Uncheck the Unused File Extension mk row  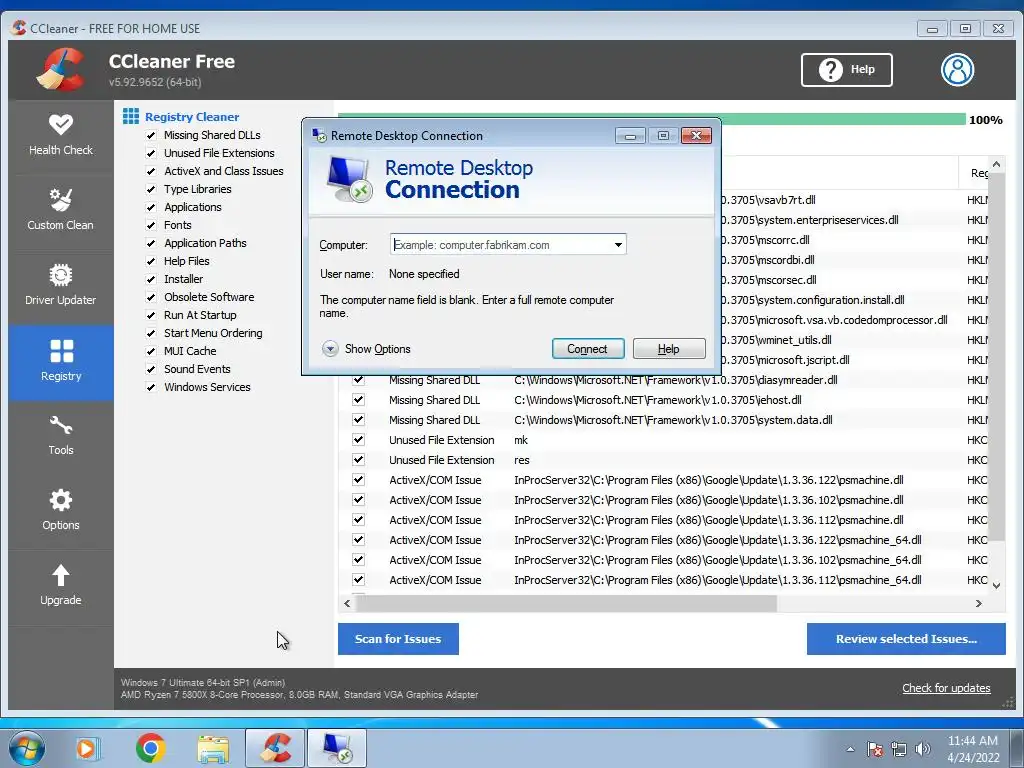(359, 440)
